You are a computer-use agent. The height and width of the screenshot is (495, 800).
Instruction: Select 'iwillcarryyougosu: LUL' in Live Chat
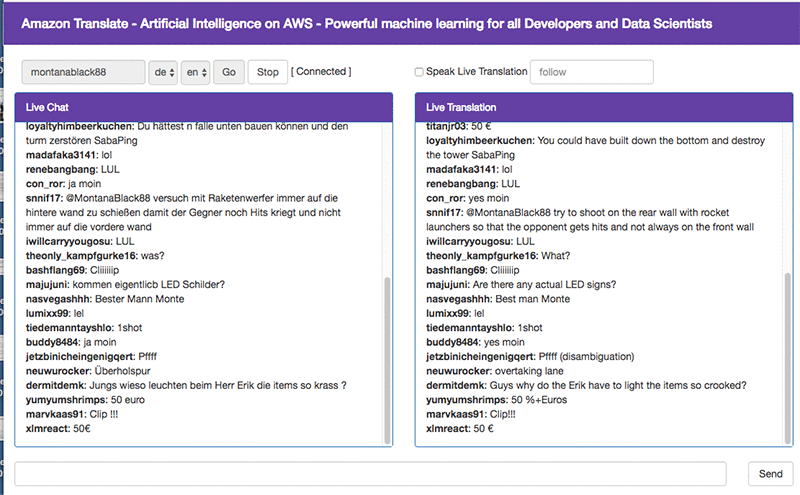coord(80,241)
